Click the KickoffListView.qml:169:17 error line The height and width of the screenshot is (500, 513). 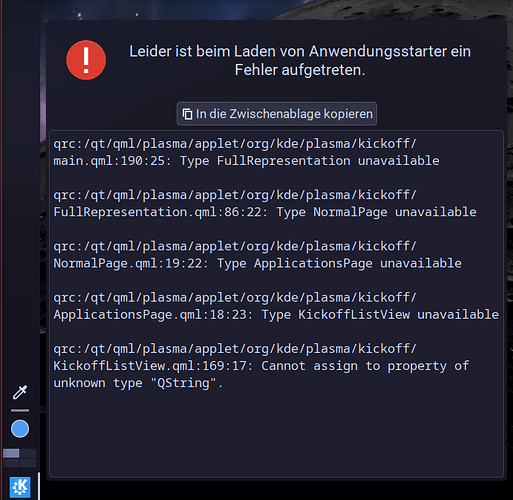pos(261,366)
